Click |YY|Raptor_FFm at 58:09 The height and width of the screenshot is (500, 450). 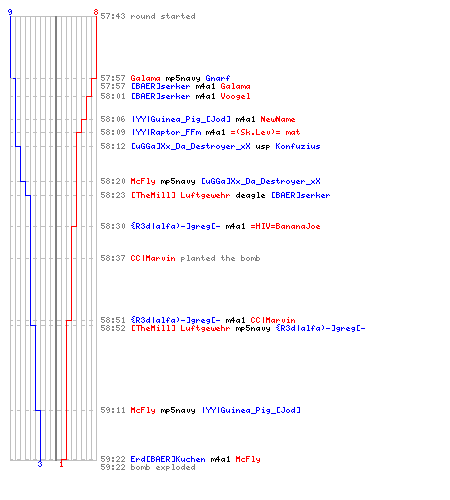click(x=166, y=132)
